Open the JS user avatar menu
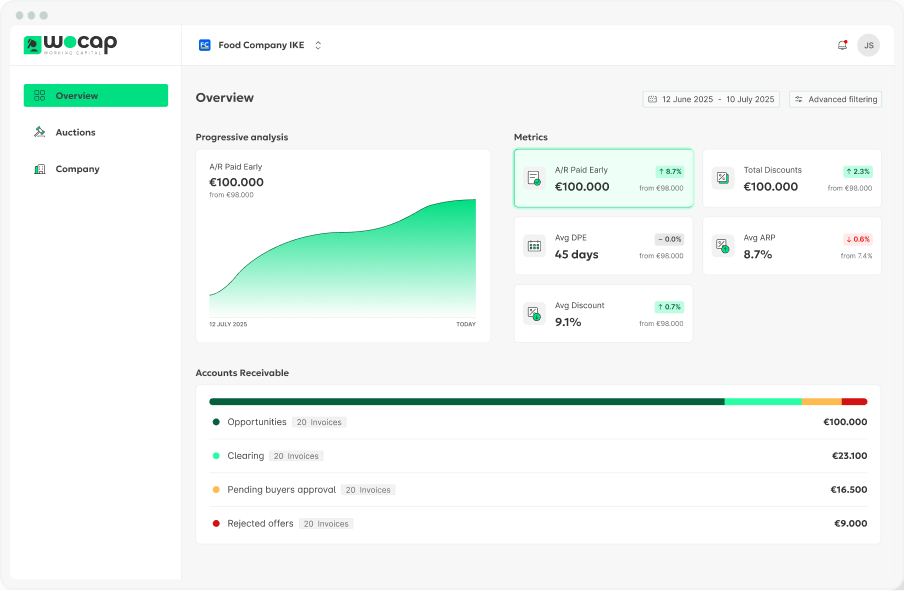The height and width of the screenshot is (591, 904). [868, 45]
